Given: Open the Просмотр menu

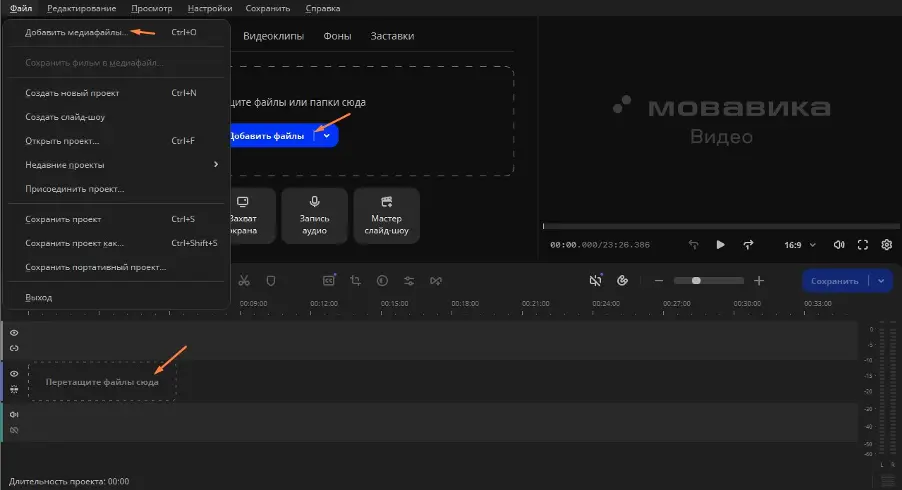Looking at the screenshot, I should 151,8.
